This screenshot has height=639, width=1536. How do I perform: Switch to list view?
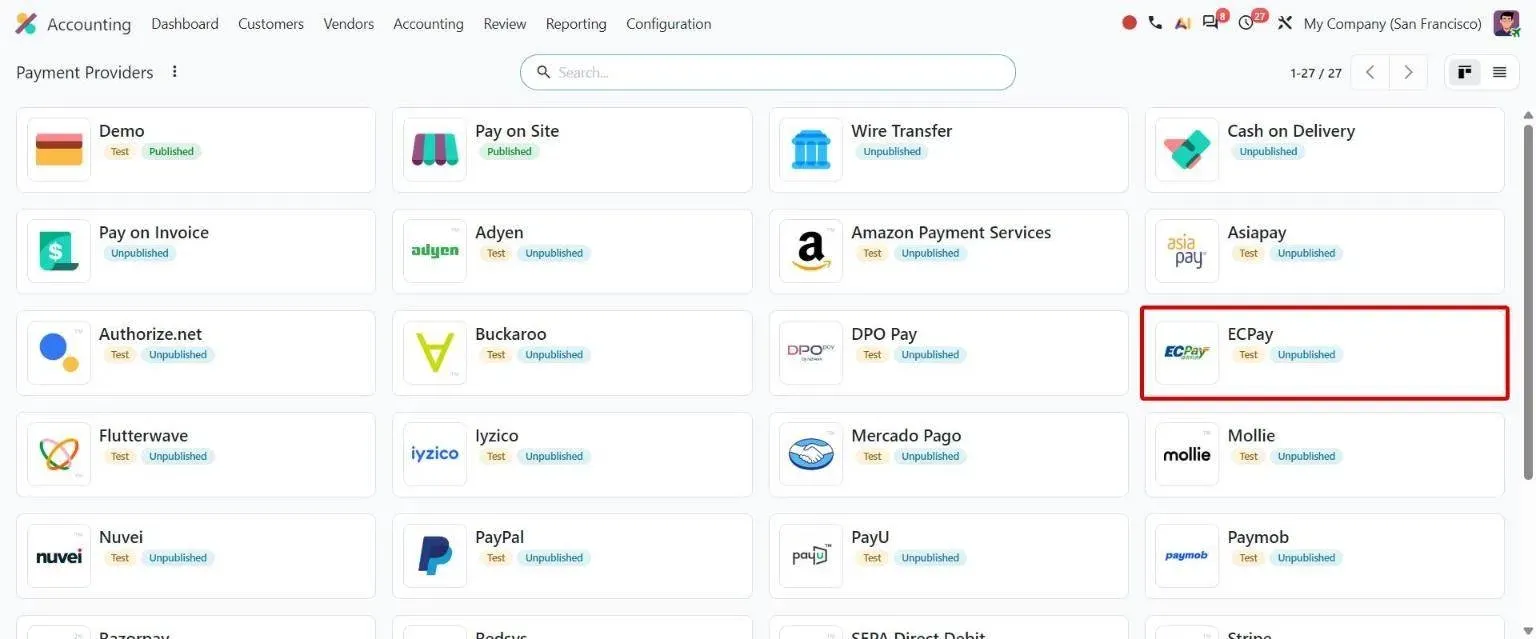(x=1499, y=72)
